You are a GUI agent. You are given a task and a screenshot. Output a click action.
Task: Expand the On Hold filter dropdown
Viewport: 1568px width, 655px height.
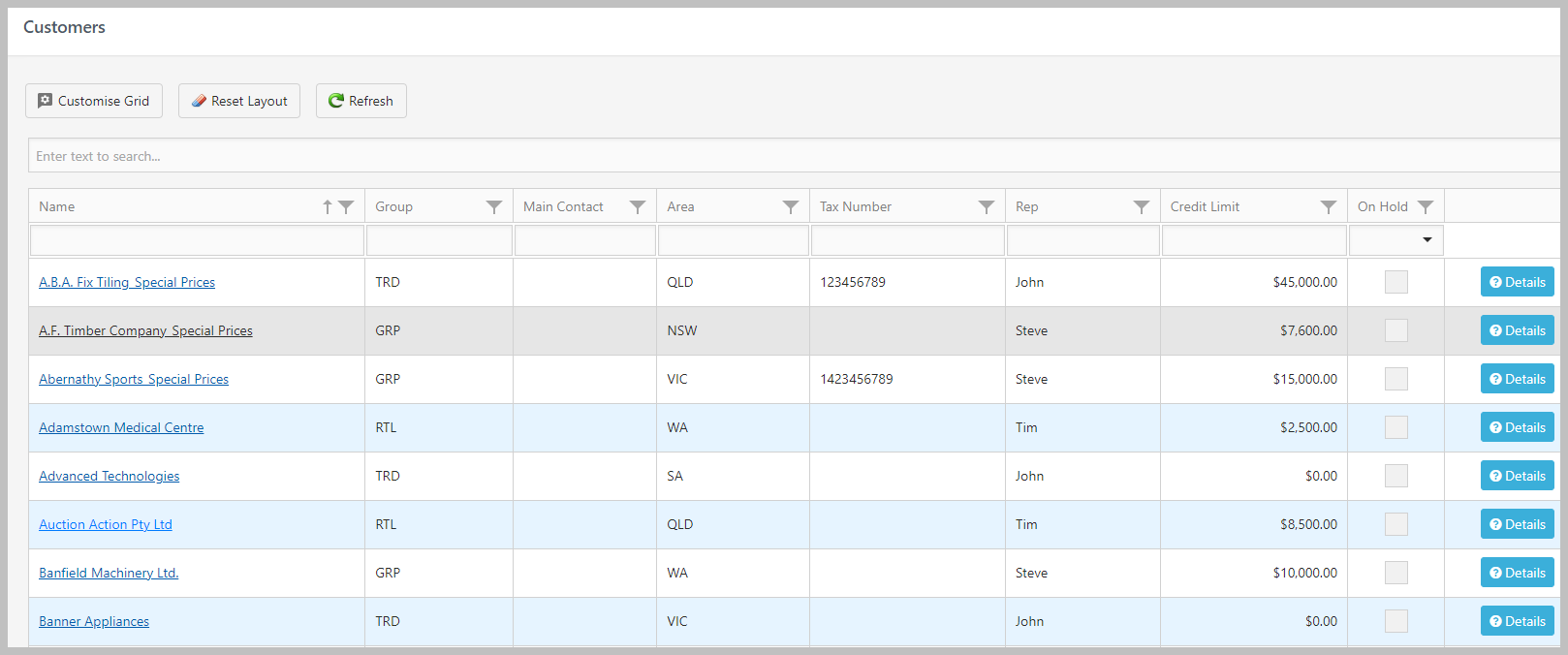[x=1427, y=239]
